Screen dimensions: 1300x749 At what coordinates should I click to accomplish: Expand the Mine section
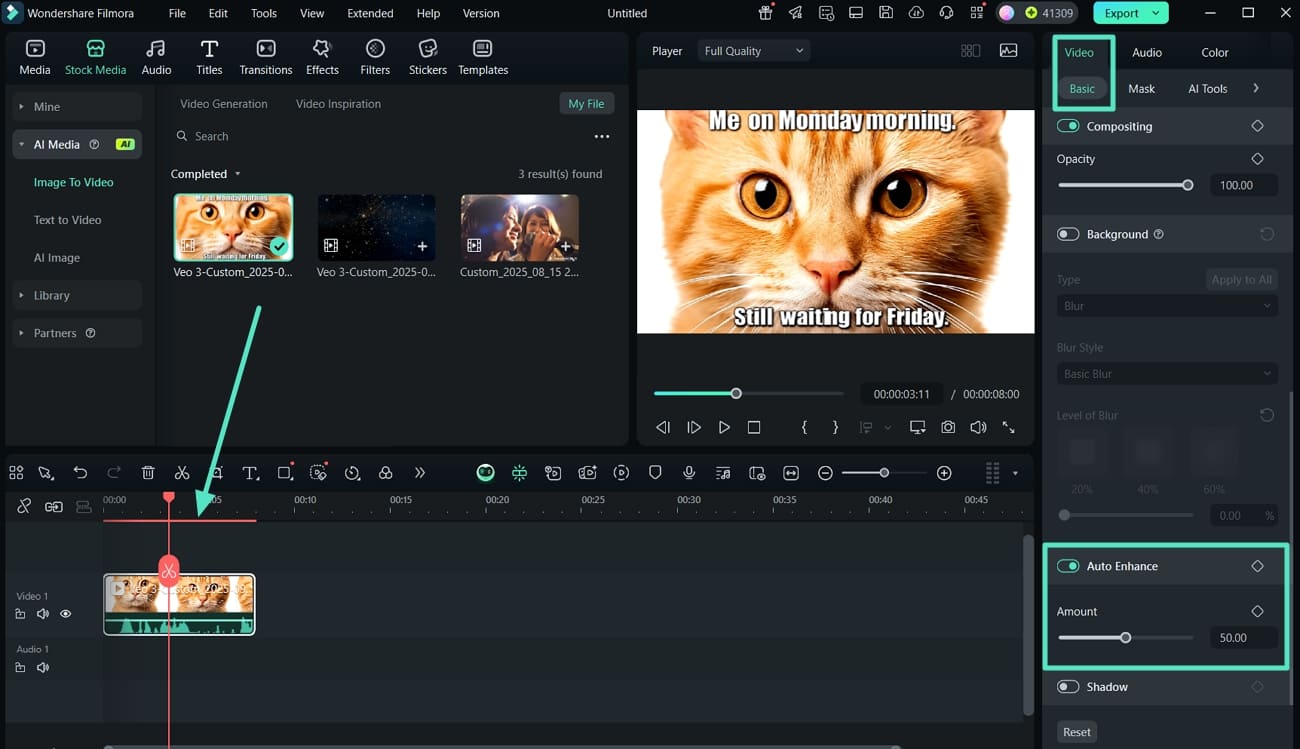(x=75, y=107)
